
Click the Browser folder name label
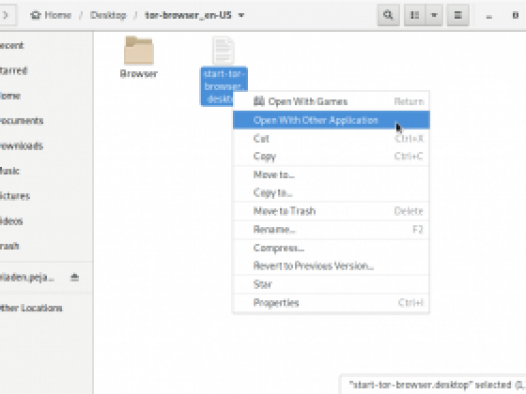(x=139, y=74)
